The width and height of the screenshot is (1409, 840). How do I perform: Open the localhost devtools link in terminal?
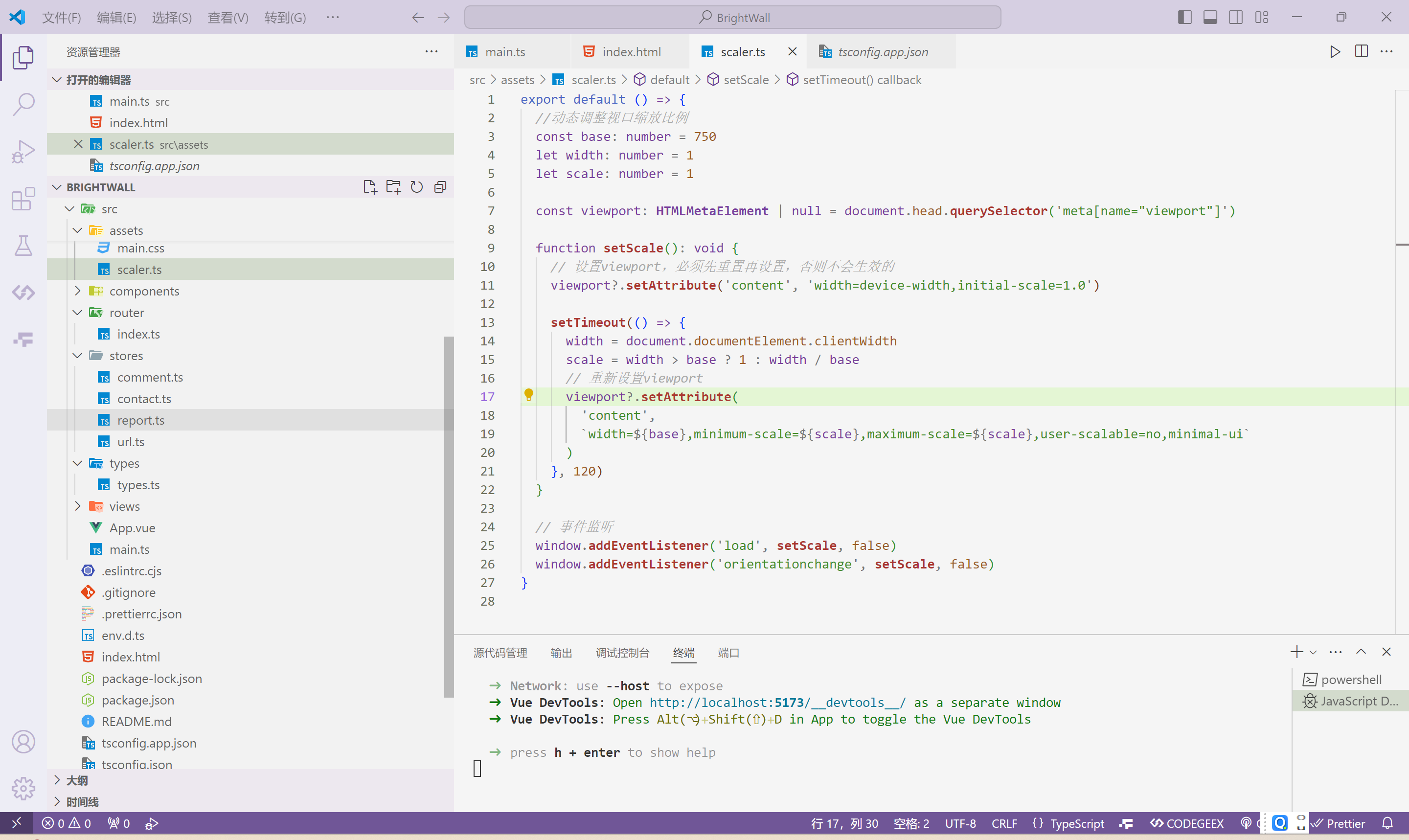point(777,703)
